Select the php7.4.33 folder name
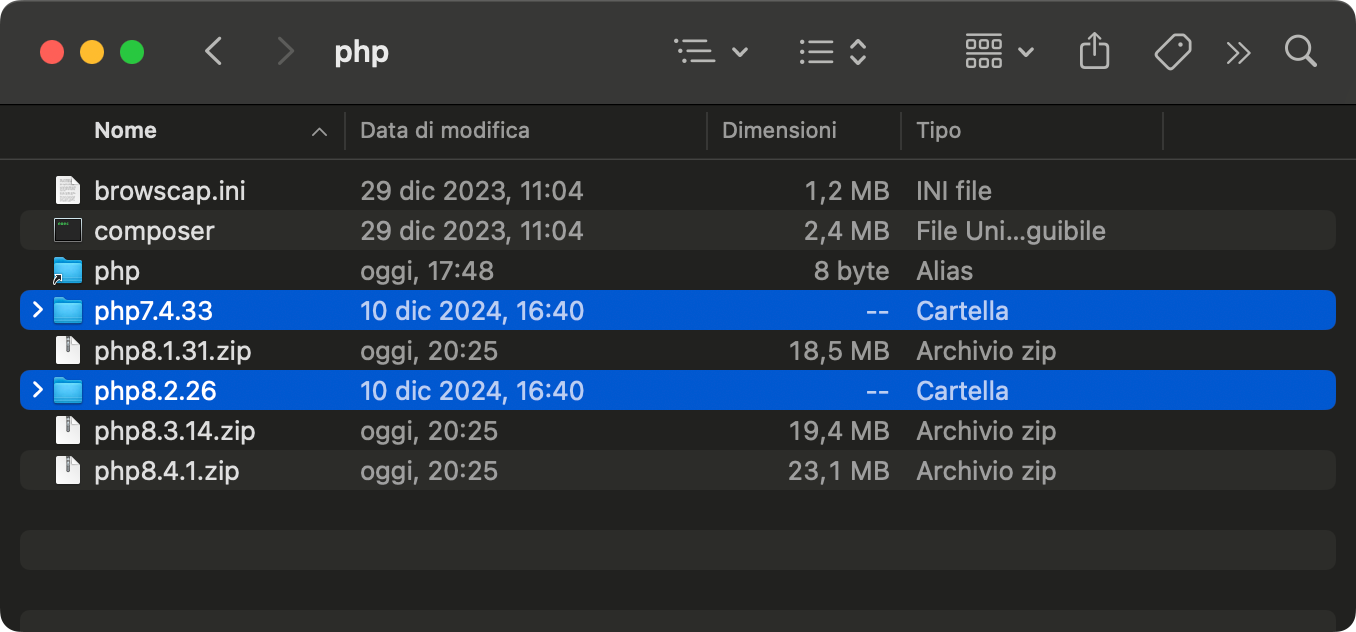Viewport: 1356px width, 632px height. click(x=153, y=311)
